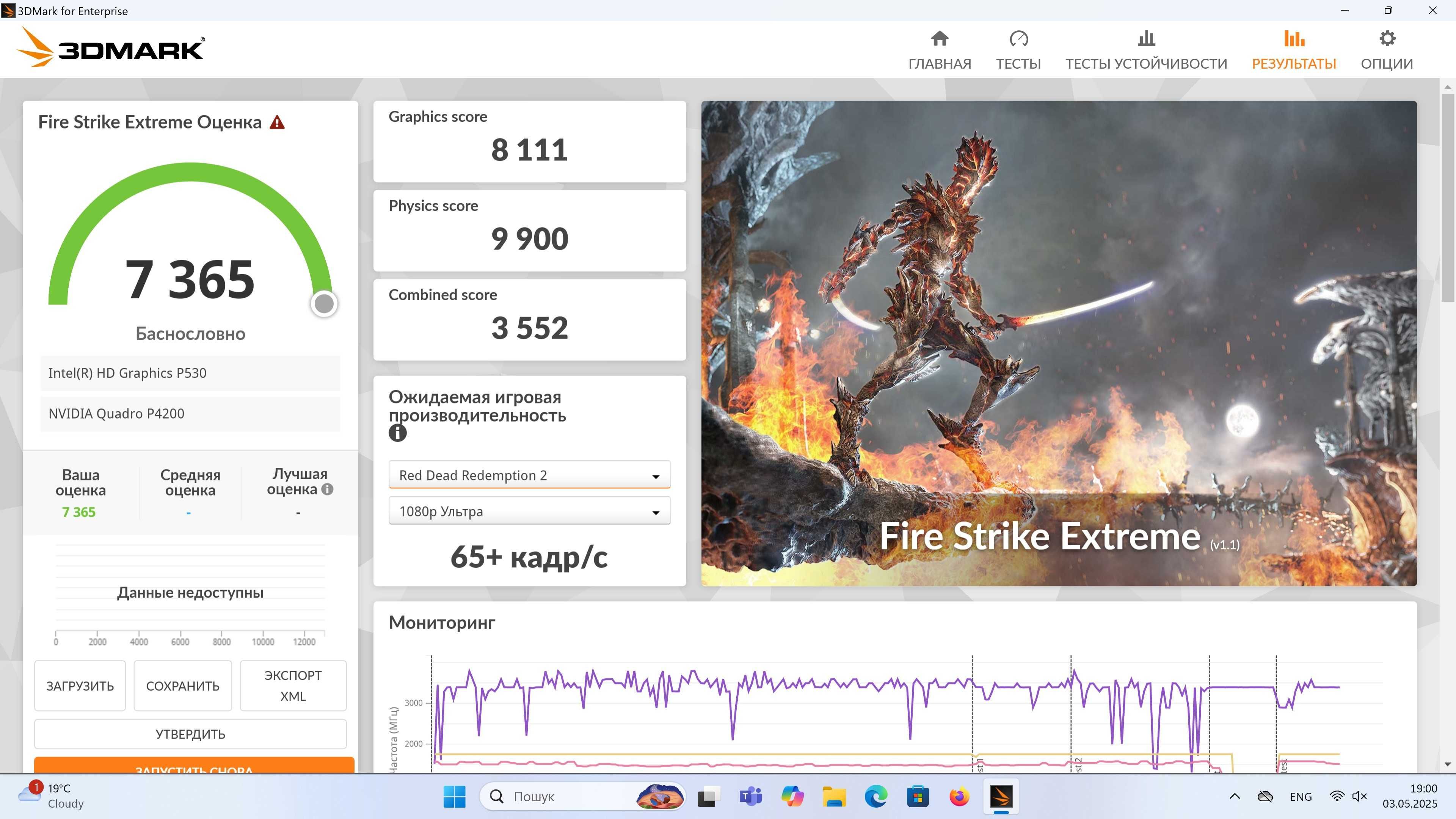
Task: Click the УТВЕРДИТЬ button
Action: 190,734
